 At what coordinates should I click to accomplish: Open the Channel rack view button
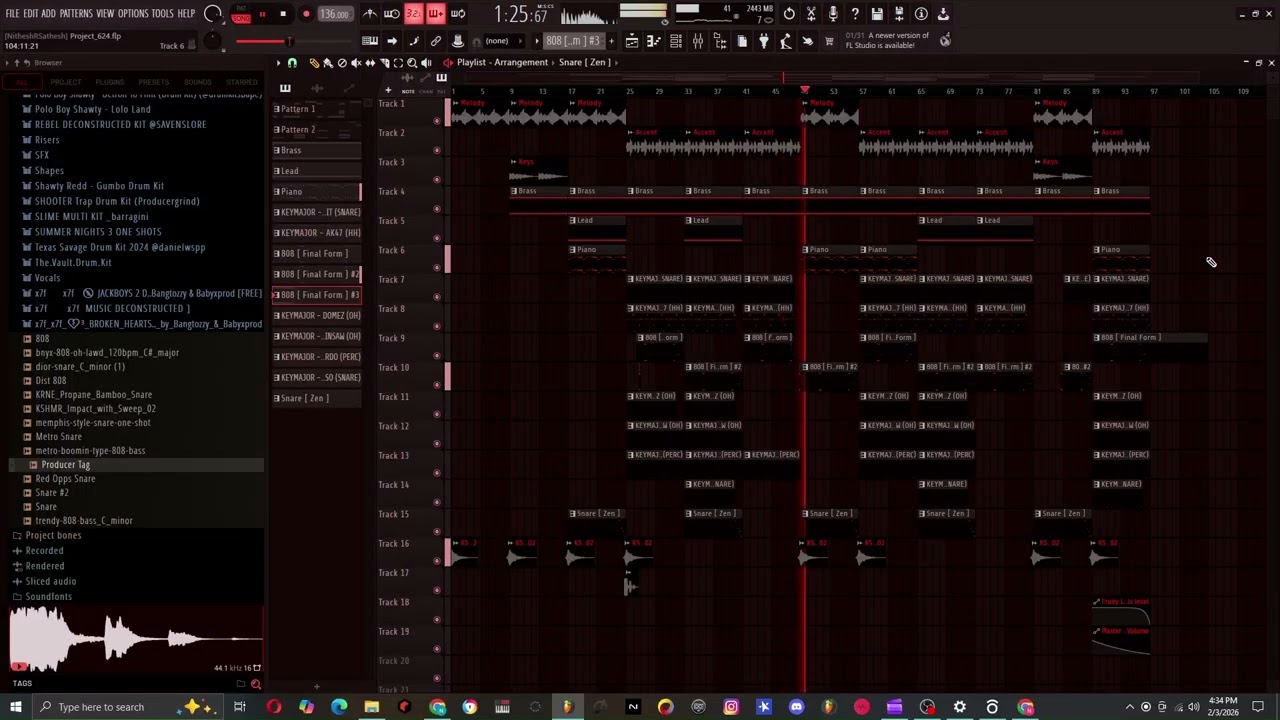676,41
